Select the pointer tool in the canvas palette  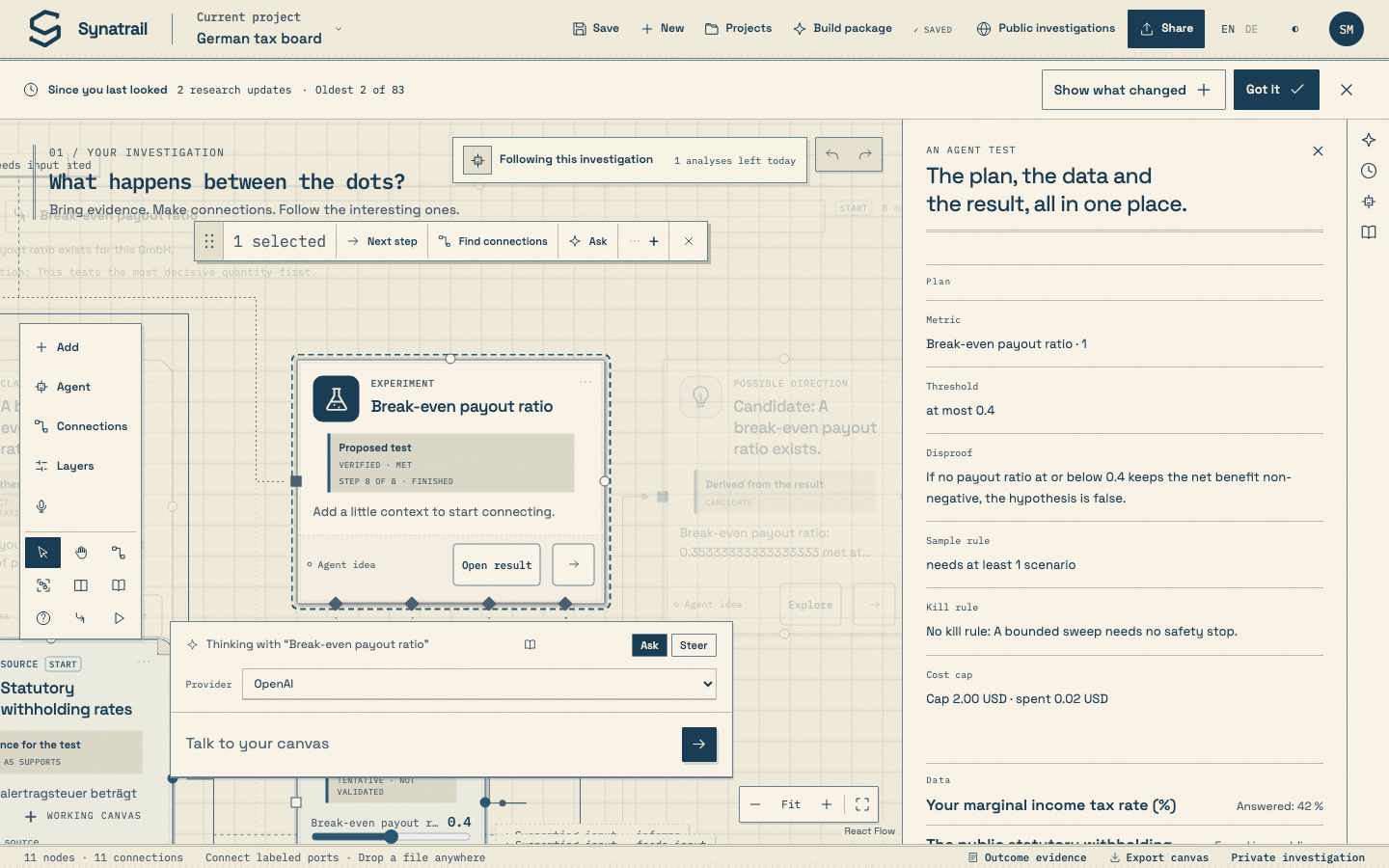click(42, 553)
